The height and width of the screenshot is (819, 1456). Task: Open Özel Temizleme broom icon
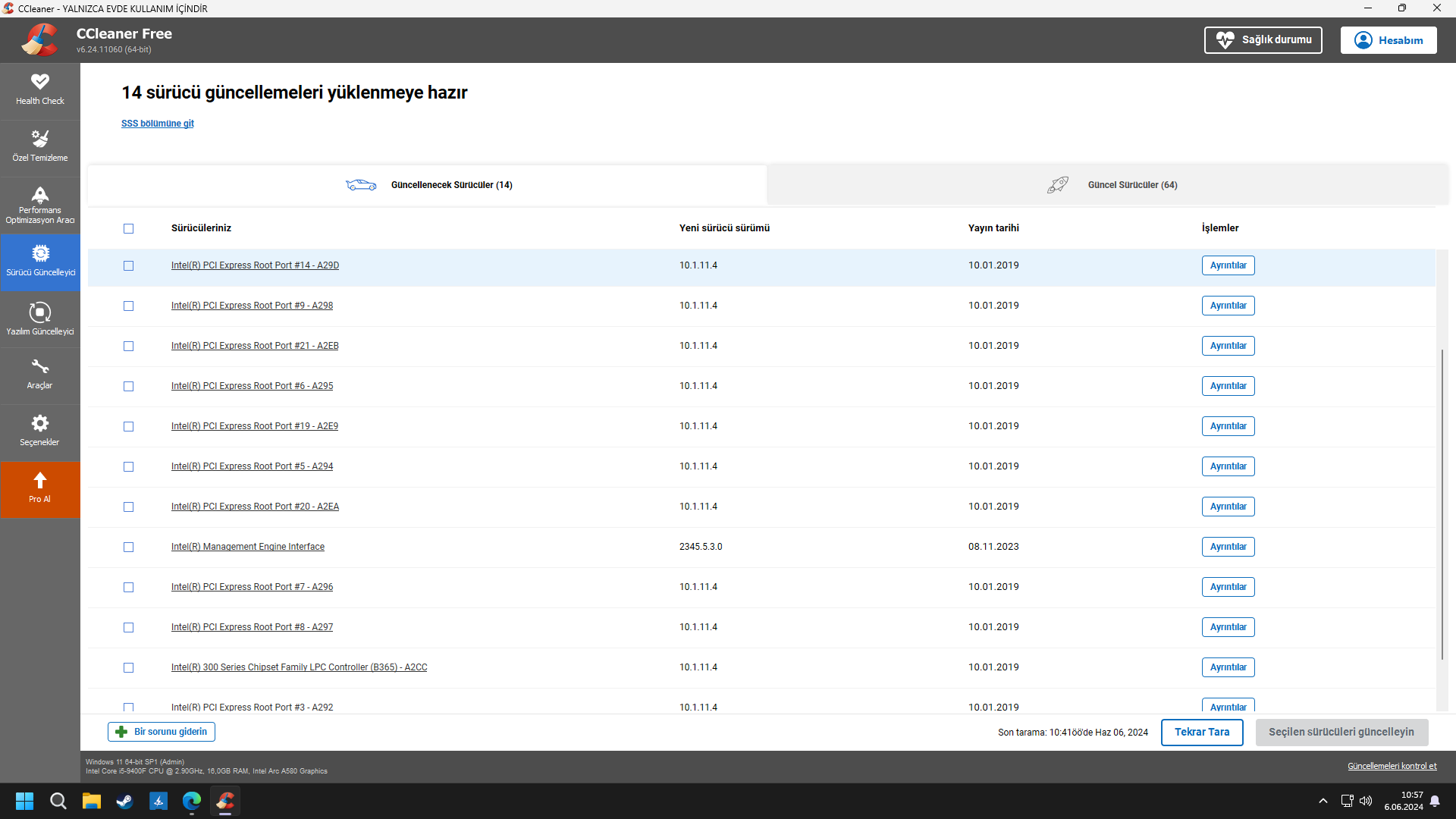point(40,139)
